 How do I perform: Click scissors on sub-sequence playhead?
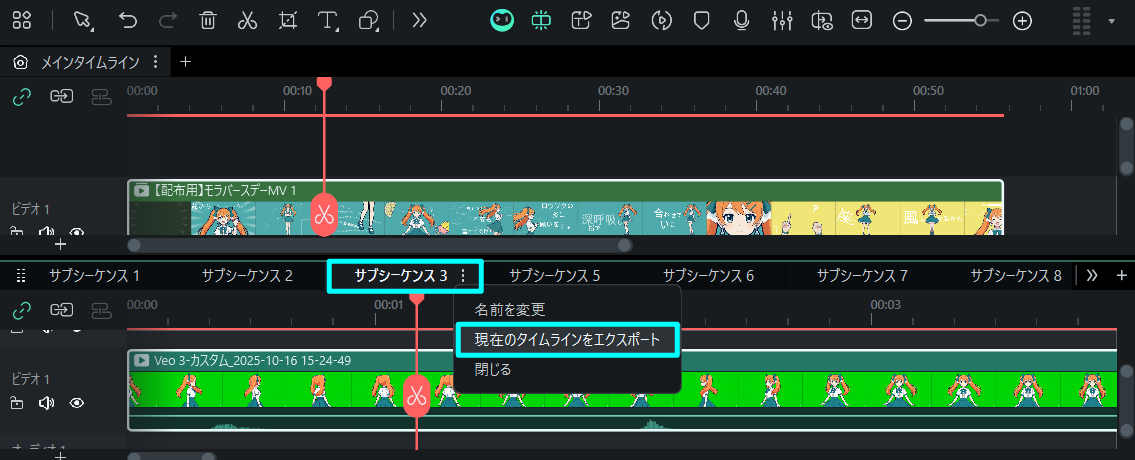pos(416,396)
